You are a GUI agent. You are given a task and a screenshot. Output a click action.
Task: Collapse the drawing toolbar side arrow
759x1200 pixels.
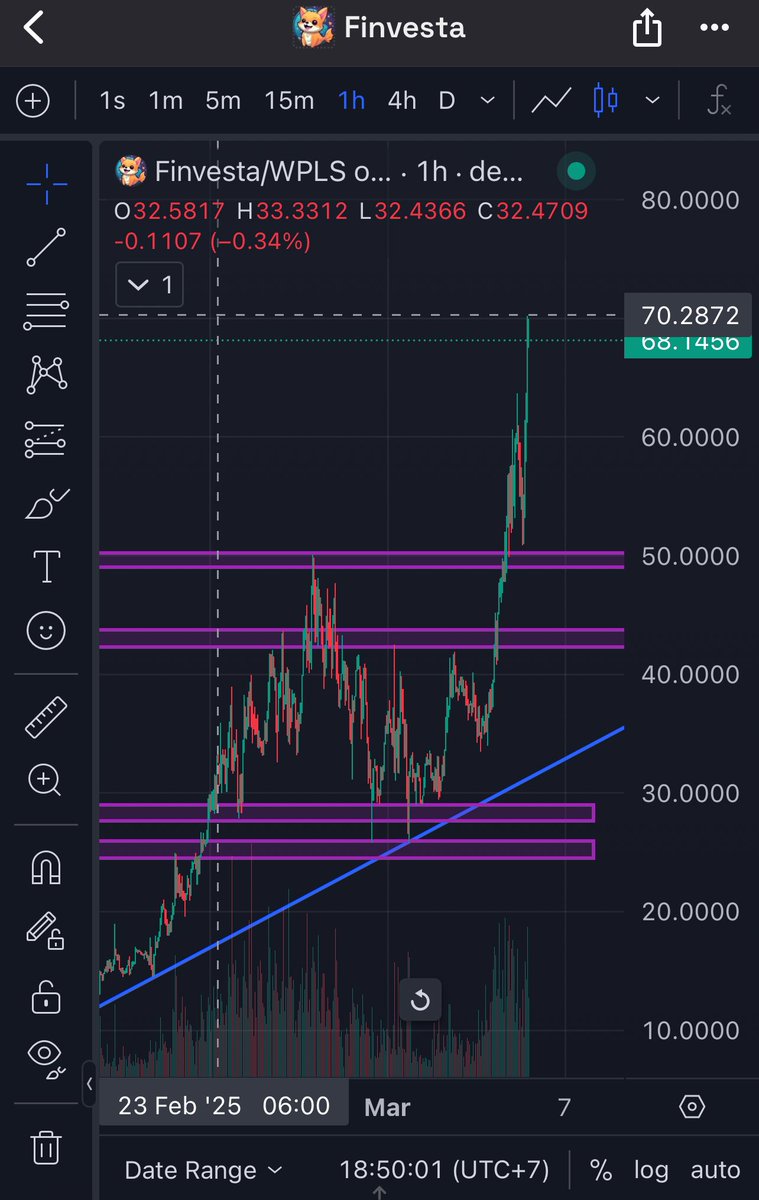click(x=89, y=1083)
